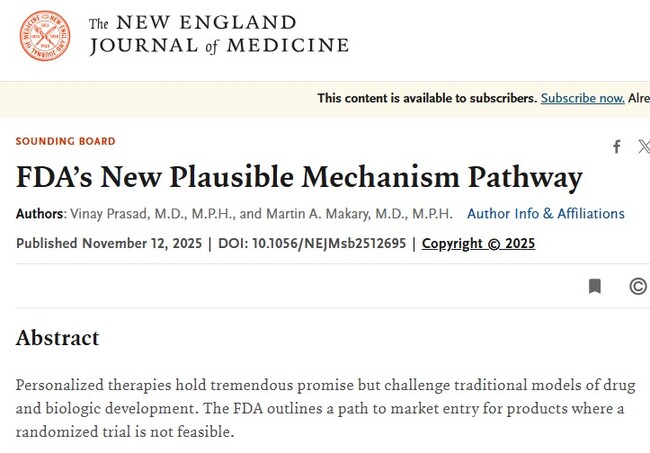Click the Abstract section heading
The height and width of the screenshot is (453, 650).
pyautogui.click(x=57, y=338)
